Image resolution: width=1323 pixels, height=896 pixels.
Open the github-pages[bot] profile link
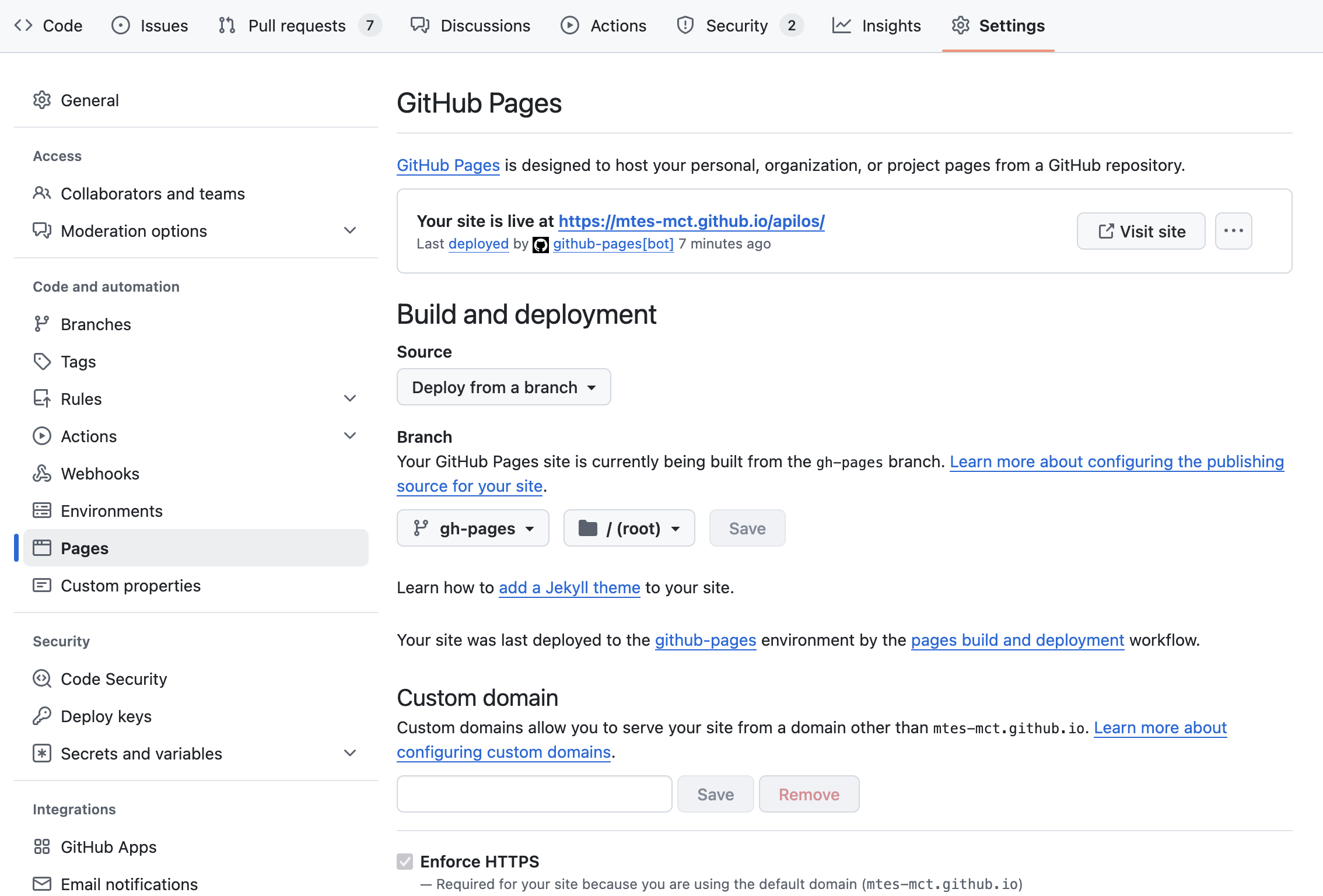(613, 244)
